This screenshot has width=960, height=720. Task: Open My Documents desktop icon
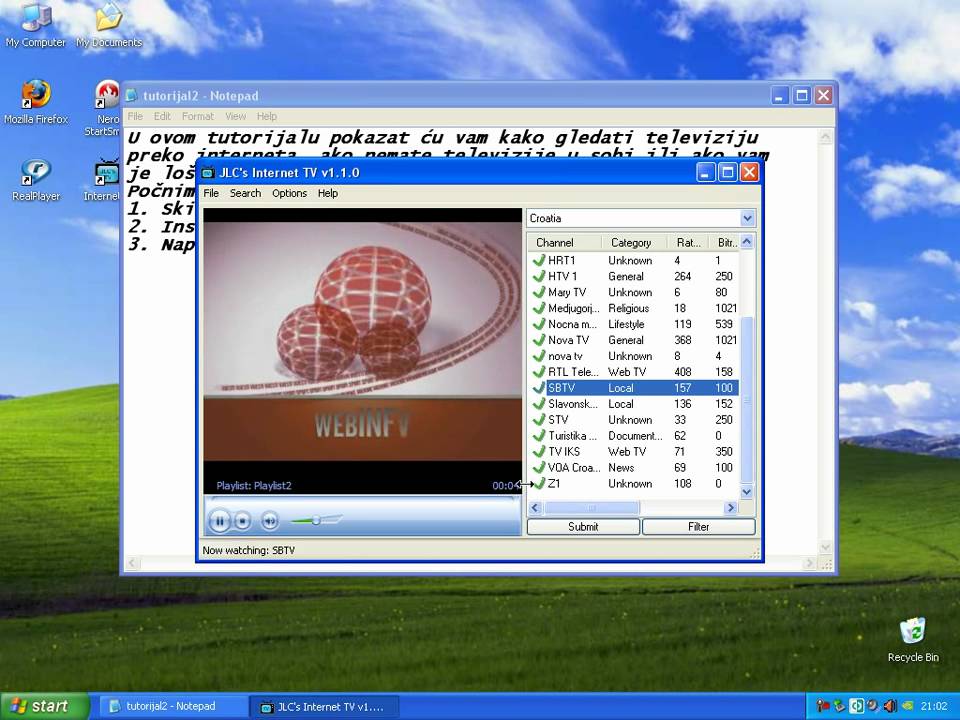109,26
